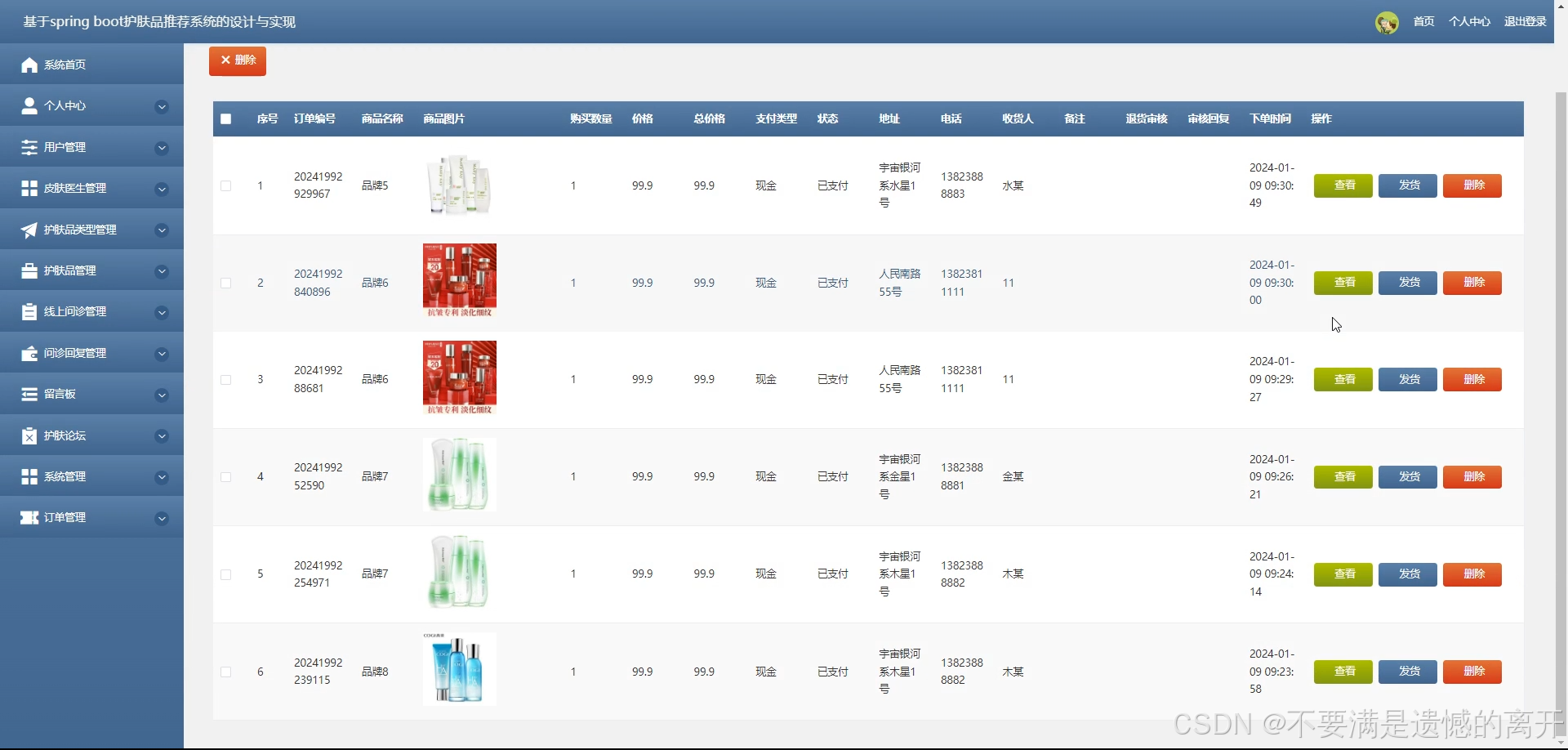The image size is (1568, 750).
Task: Expand the 护肤品管理 chevron
Action: point(162,271)
